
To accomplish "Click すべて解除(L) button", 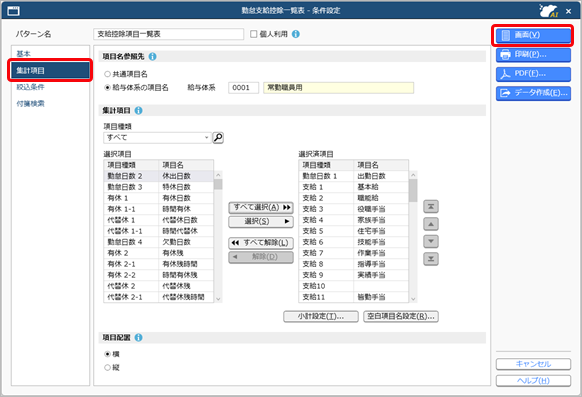I will point(261,243).
